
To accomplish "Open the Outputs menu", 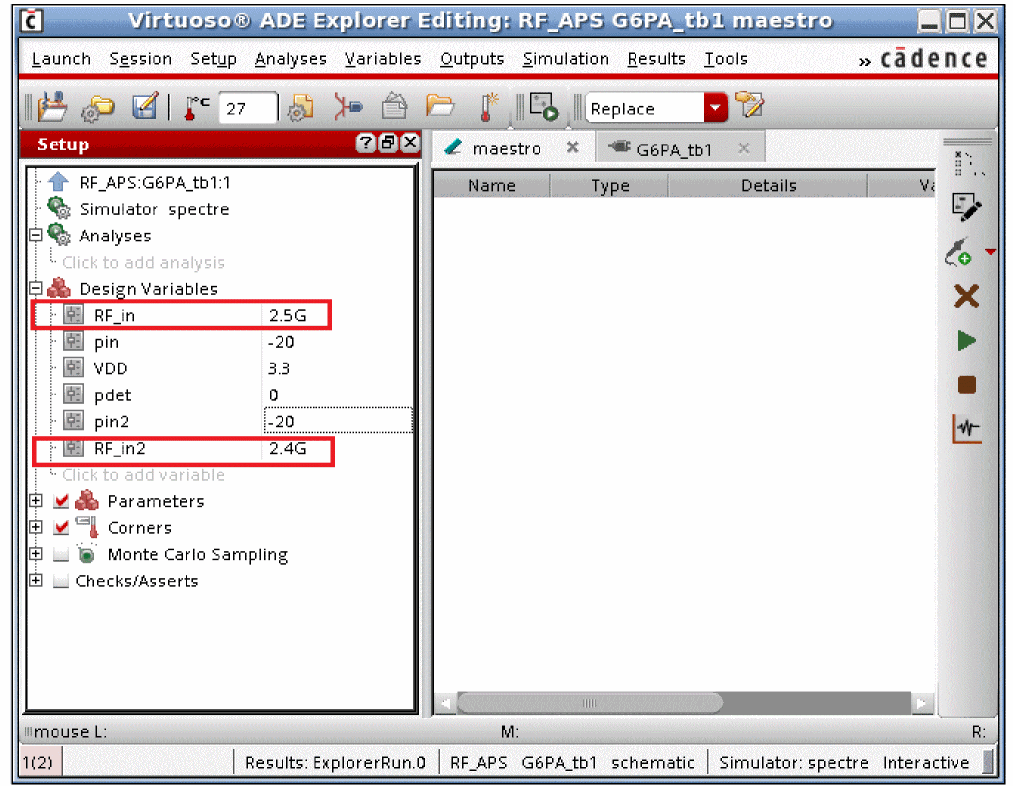I will [x=472, y=59].
